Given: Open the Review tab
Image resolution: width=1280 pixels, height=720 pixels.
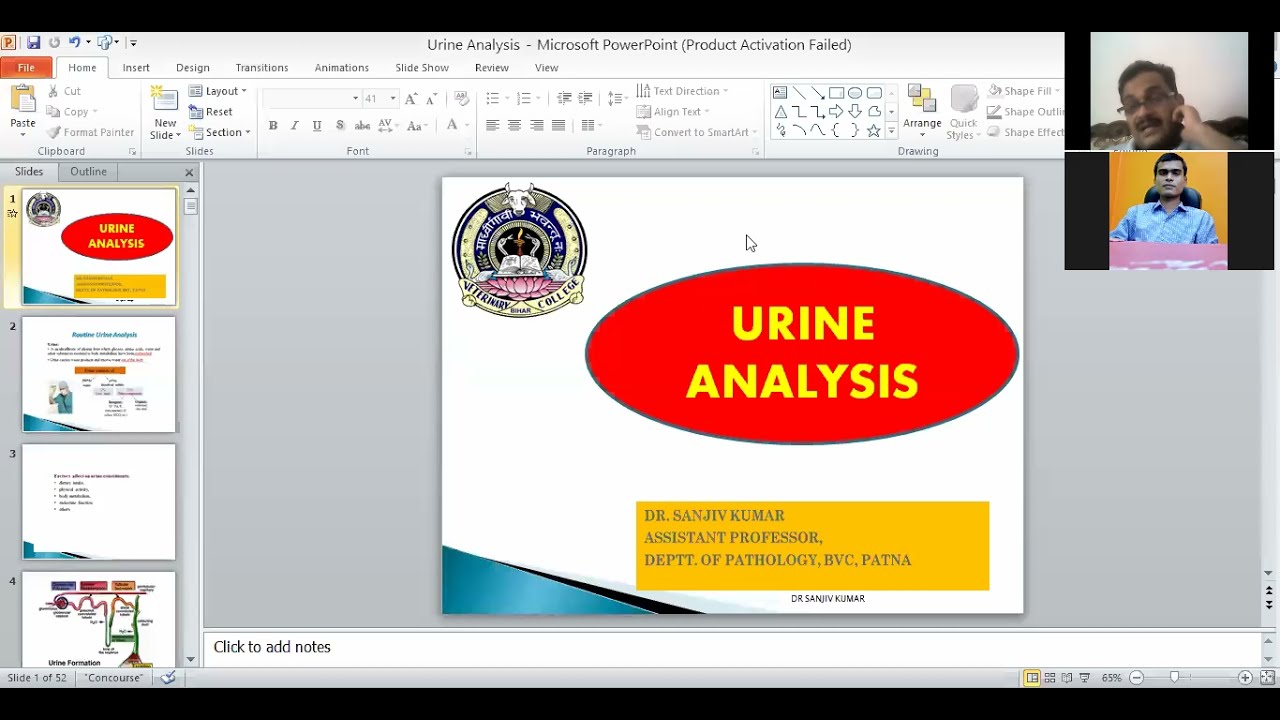Looking at the screenshot, I should [x=492, y=68].
